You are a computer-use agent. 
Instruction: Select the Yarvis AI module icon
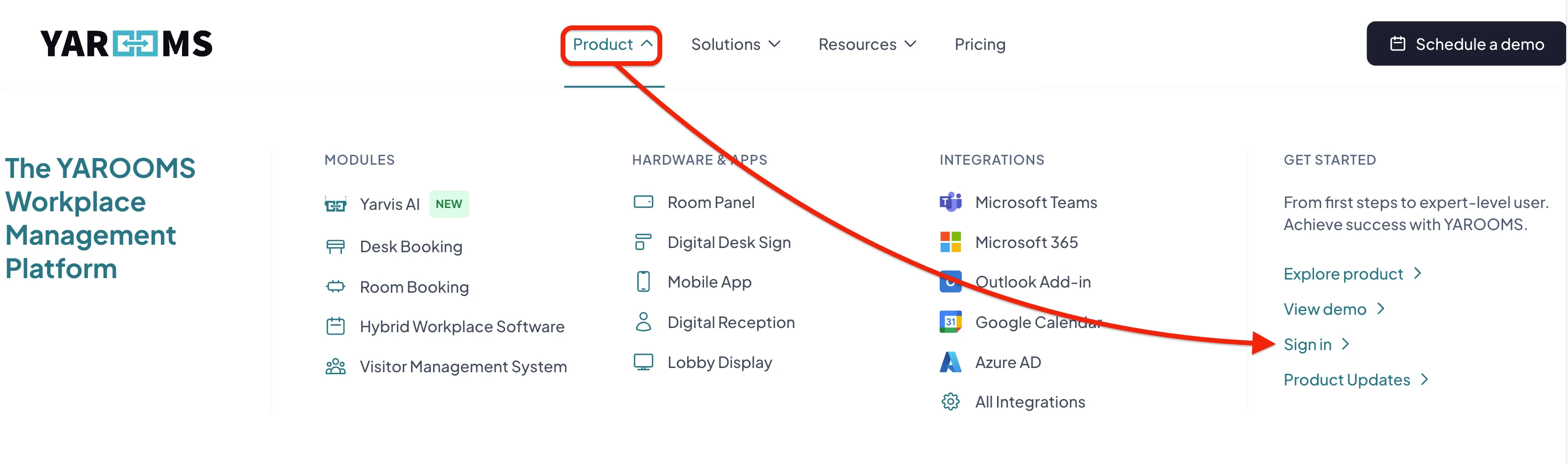(x=336, y=204)
